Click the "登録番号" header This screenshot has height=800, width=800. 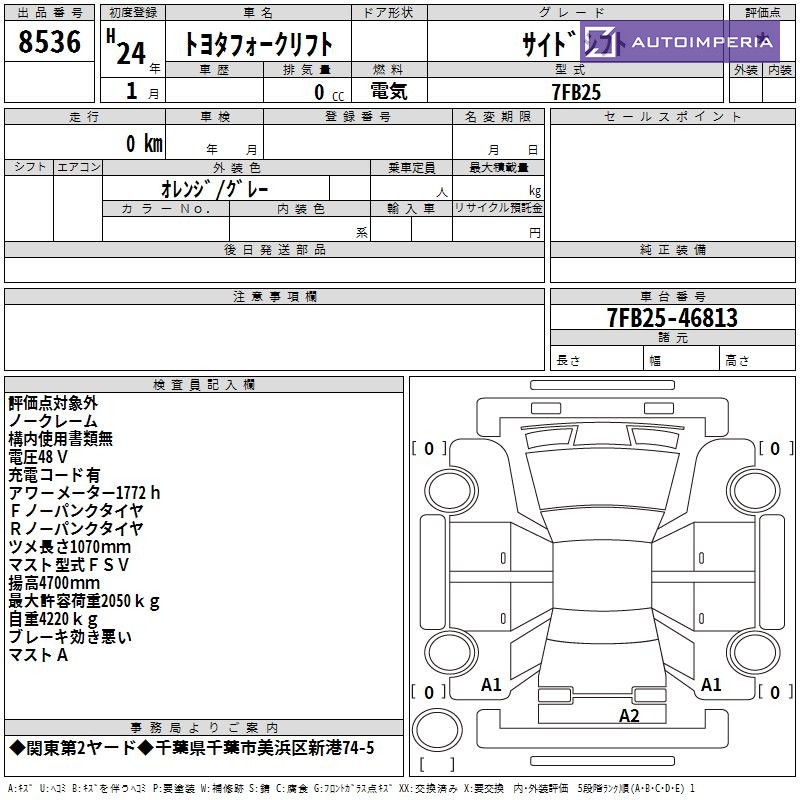tap(358, 117)
